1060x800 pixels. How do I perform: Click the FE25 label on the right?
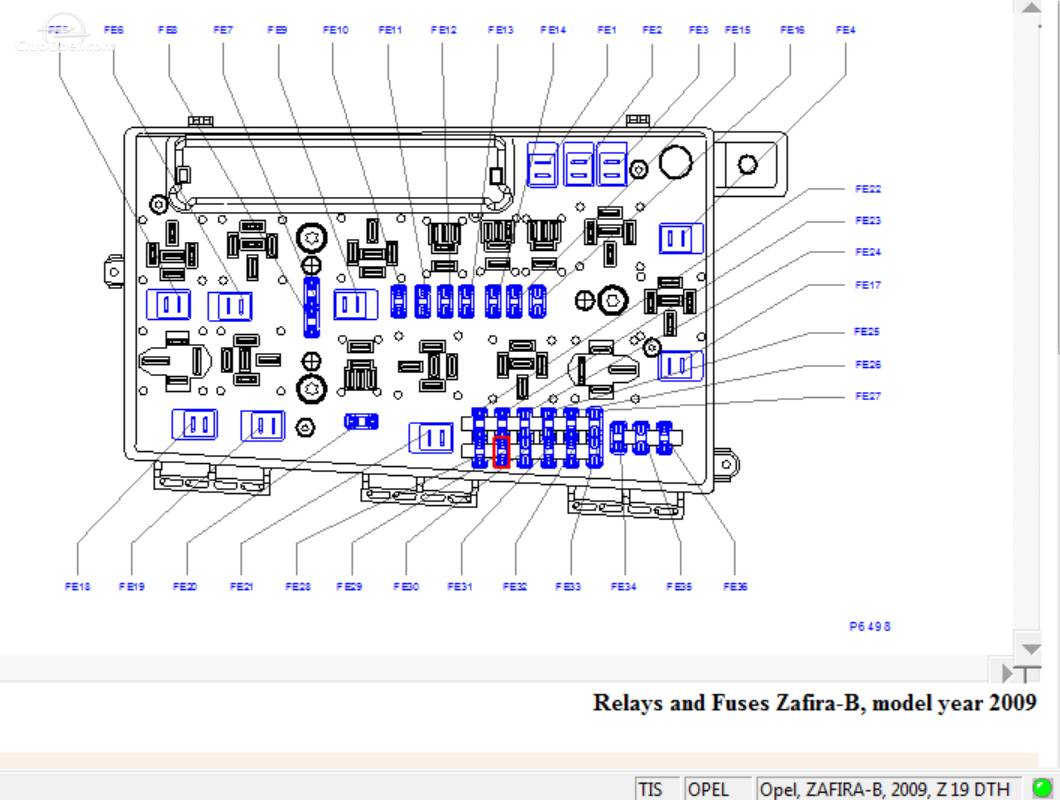coord(867,331)
